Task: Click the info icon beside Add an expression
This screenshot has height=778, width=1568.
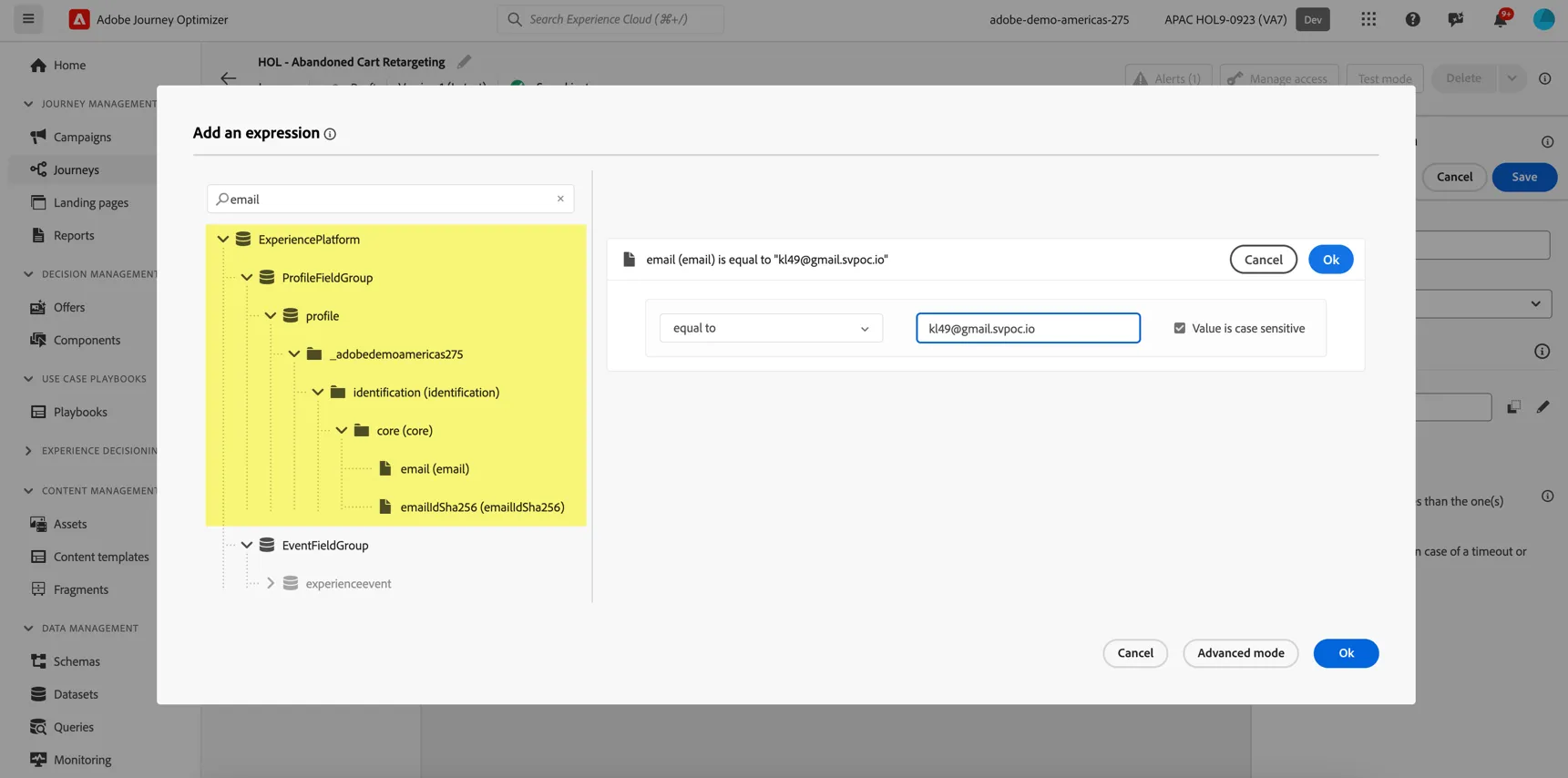Action: pyautogui.click(x=330, y=134)
